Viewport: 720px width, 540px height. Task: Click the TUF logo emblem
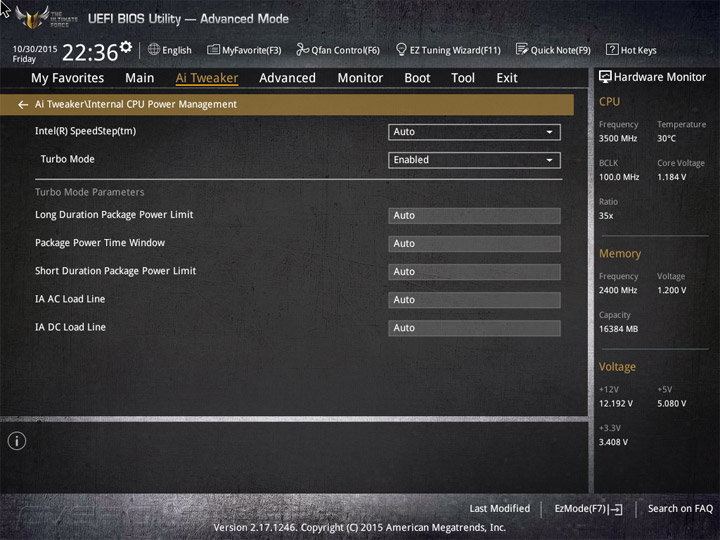pyautogui.click(x=32, y=17)
